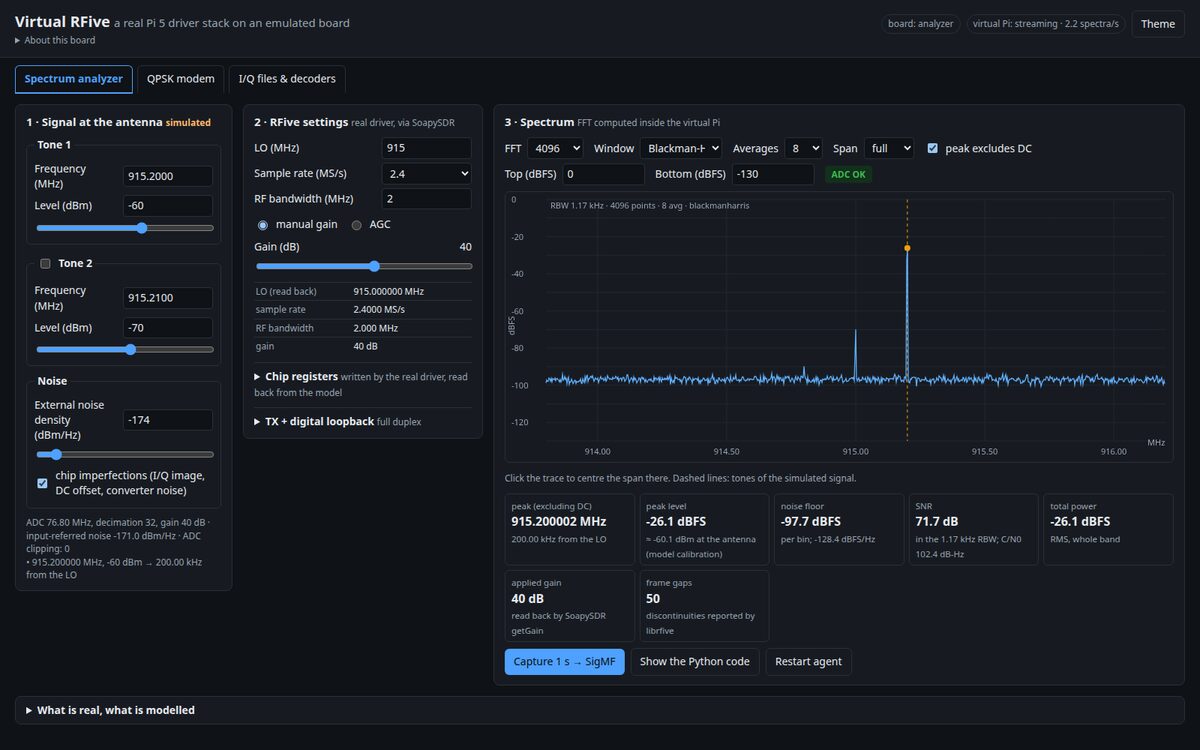Expand the About this board section
This screenshot has height=750, width=1200.
(x=55, y=40)
